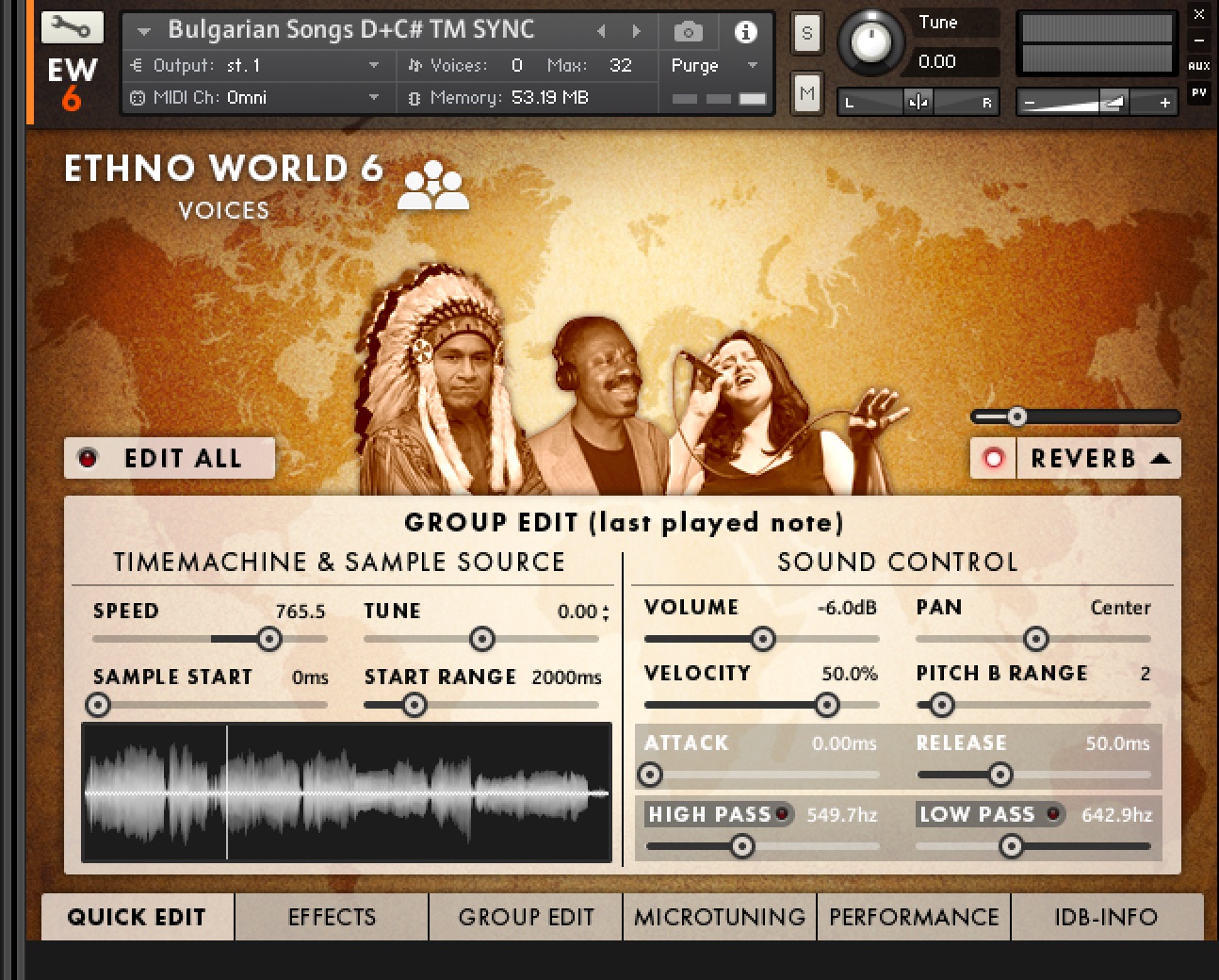The image size is (1219, 980).
Task: Enable the HIGH PASS filter LED
Action: (781, 813)
